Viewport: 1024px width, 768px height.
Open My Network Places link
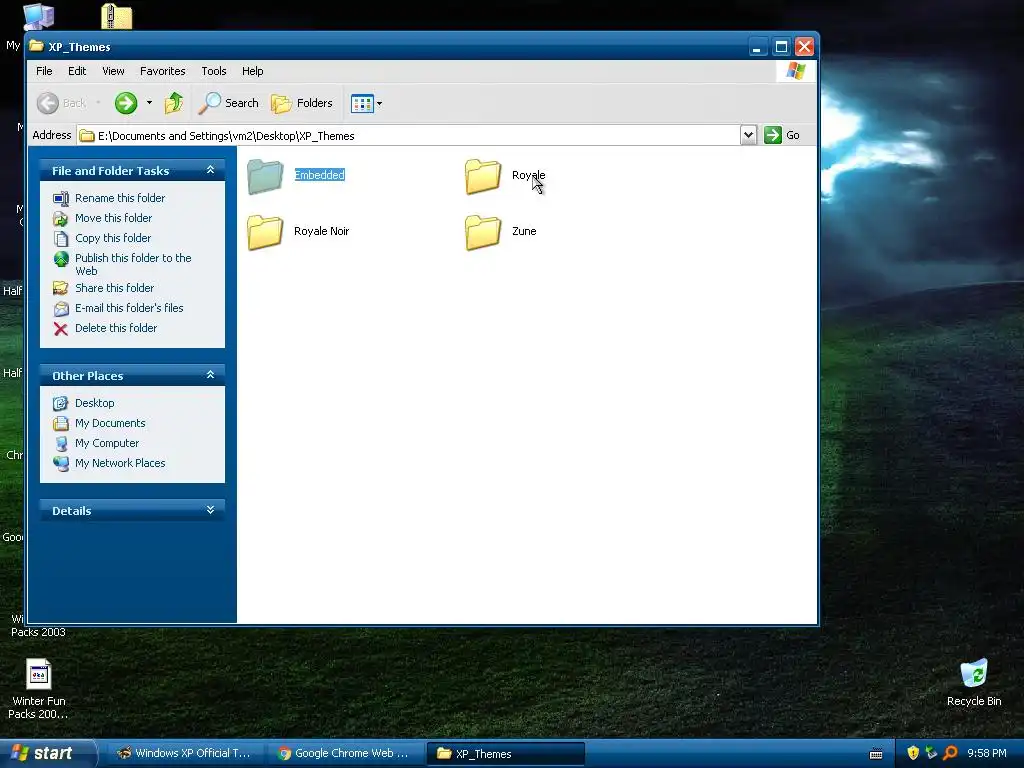(x=120, y=463)
